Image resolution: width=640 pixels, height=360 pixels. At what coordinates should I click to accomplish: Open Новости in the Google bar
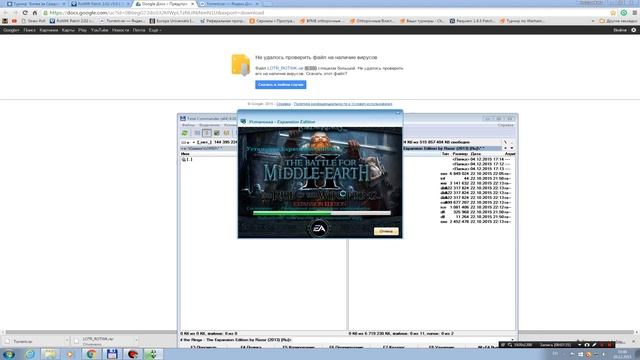[x=120, y=30]
